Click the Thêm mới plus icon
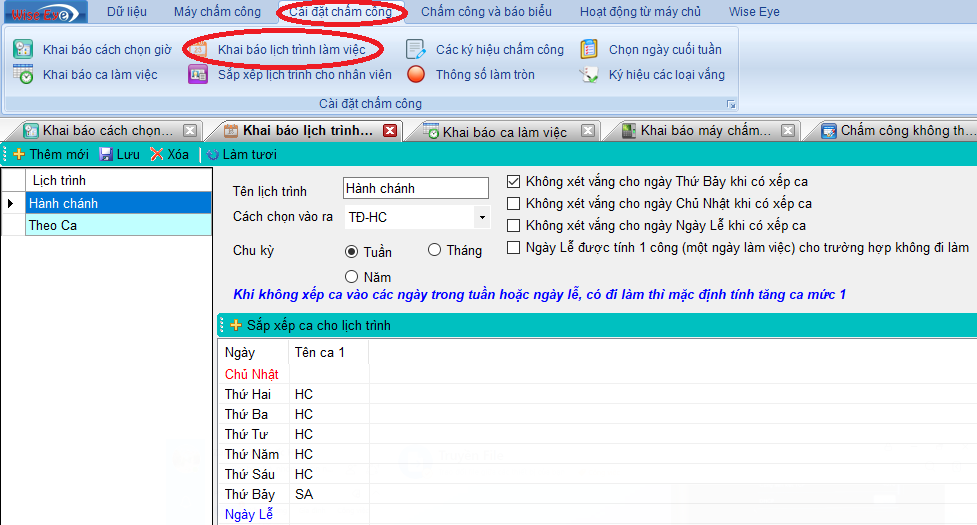 [x=19, y=154]
